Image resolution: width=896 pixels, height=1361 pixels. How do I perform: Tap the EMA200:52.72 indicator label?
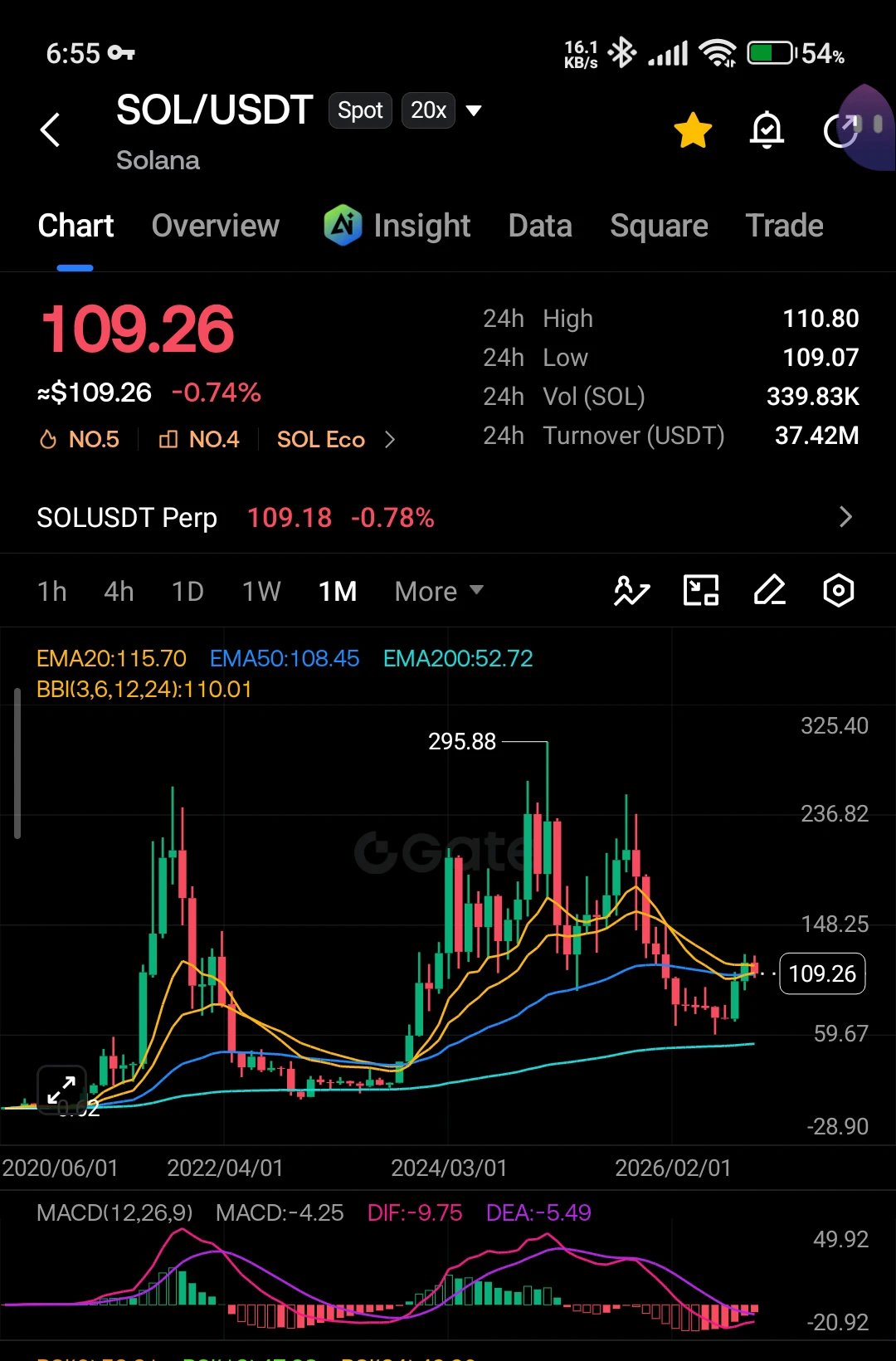[x=458, y=658]
